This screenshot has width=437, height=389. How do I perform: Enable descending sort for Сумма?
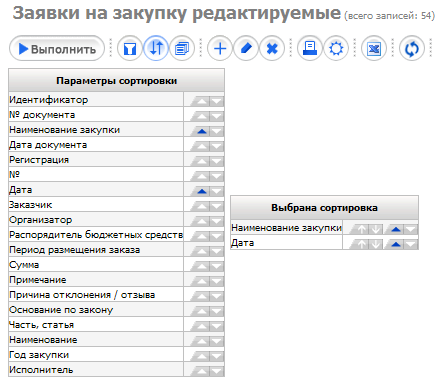[217, 266]
